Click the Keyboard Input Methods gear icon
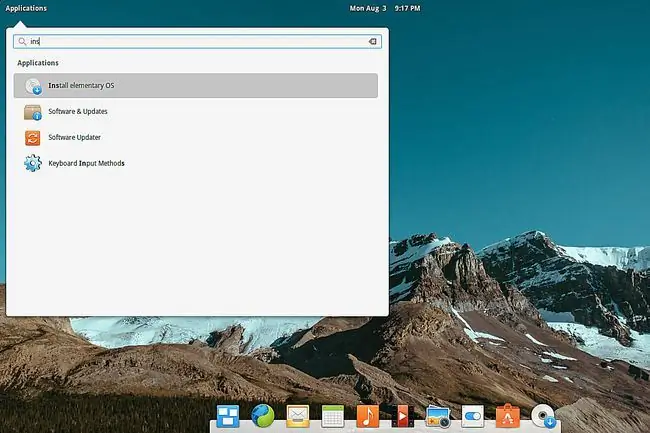The height and width of the screenshot is (433, 650). [33, 163]
